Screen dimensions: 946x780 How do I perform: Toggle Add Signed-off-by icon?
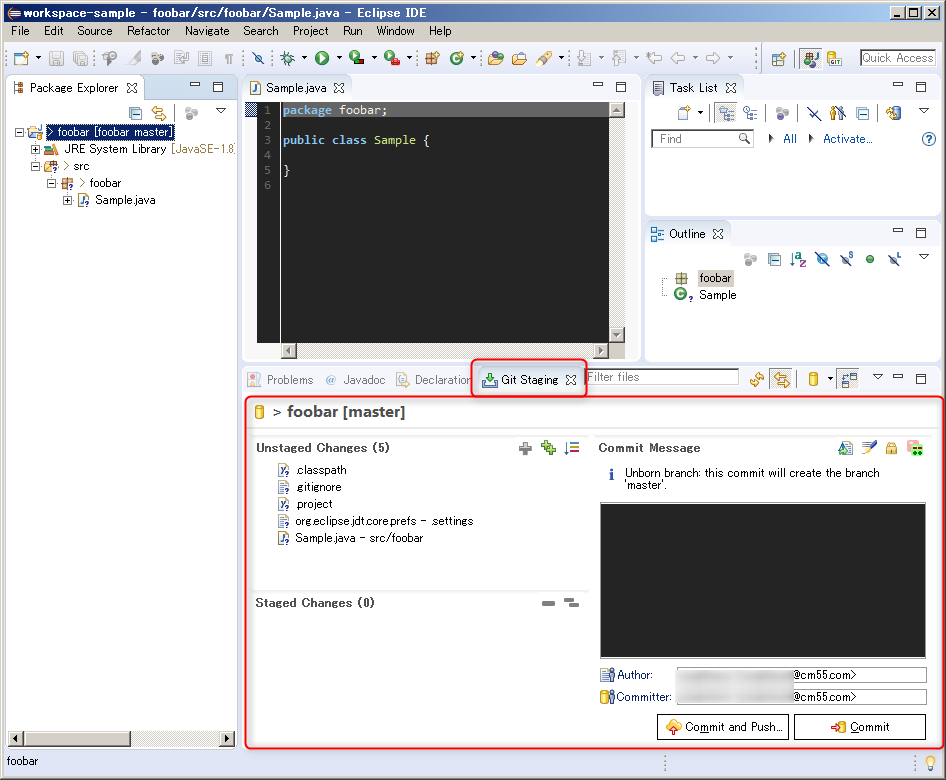(x=869, y=448)
